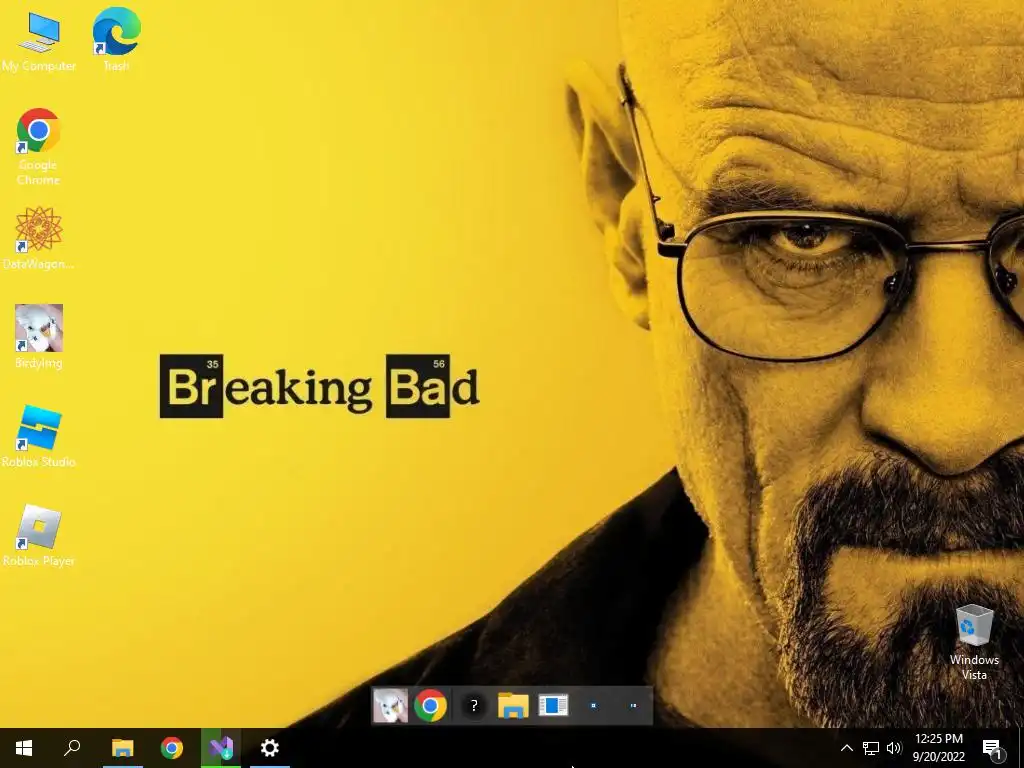
Task: Open Settings gear on the taskbar
Action: pyautogui.click(x=270, y=748)
